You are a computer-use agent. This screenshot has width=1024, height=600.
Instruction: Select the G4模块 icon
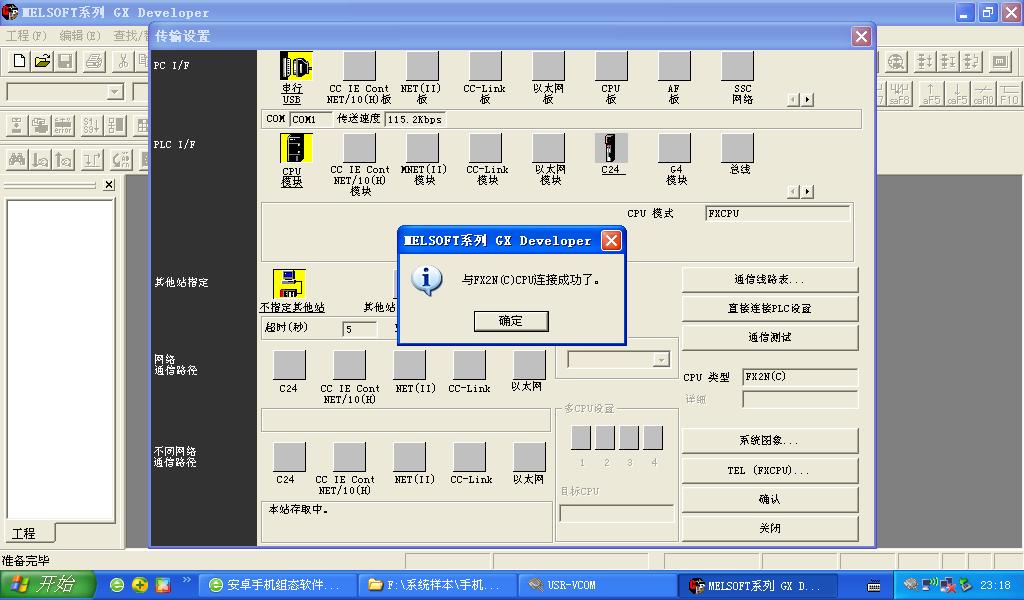pos(675,148)
